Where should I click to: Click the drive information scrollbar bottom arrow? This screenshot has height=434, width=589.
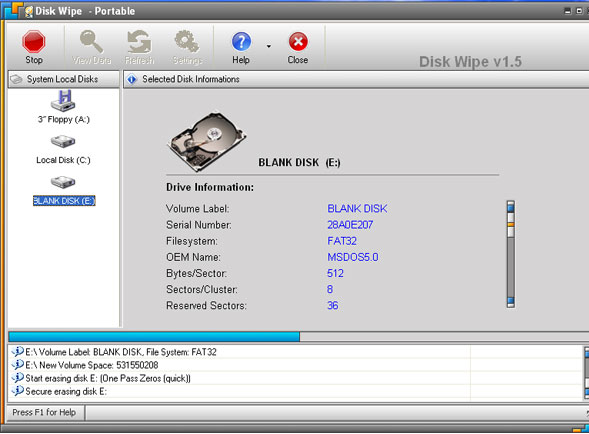click(x=510, y=302)
